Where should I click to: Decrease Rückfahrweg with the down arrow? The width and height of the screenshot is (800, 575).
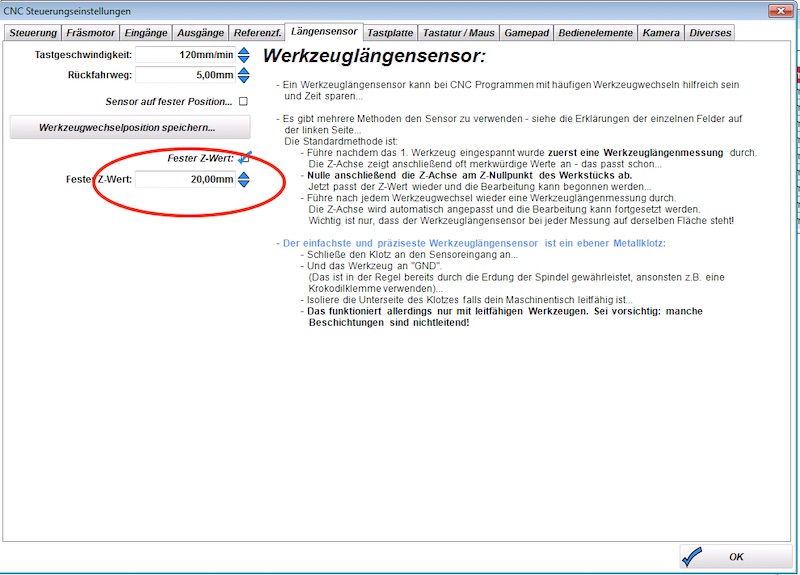pyautogui.click(x=243, y=80)
